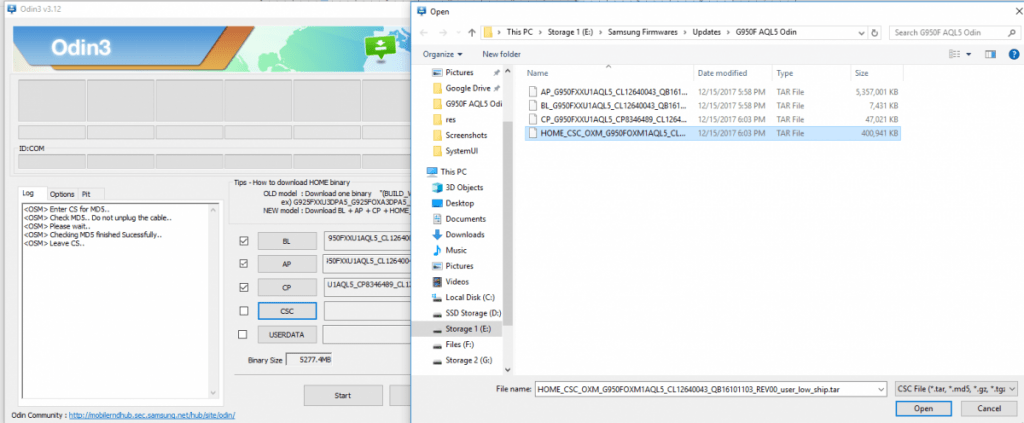This screenshot has width=1024, height=423.
Task: Open the 3D Objects folder
Action: (x=465, y=187)
